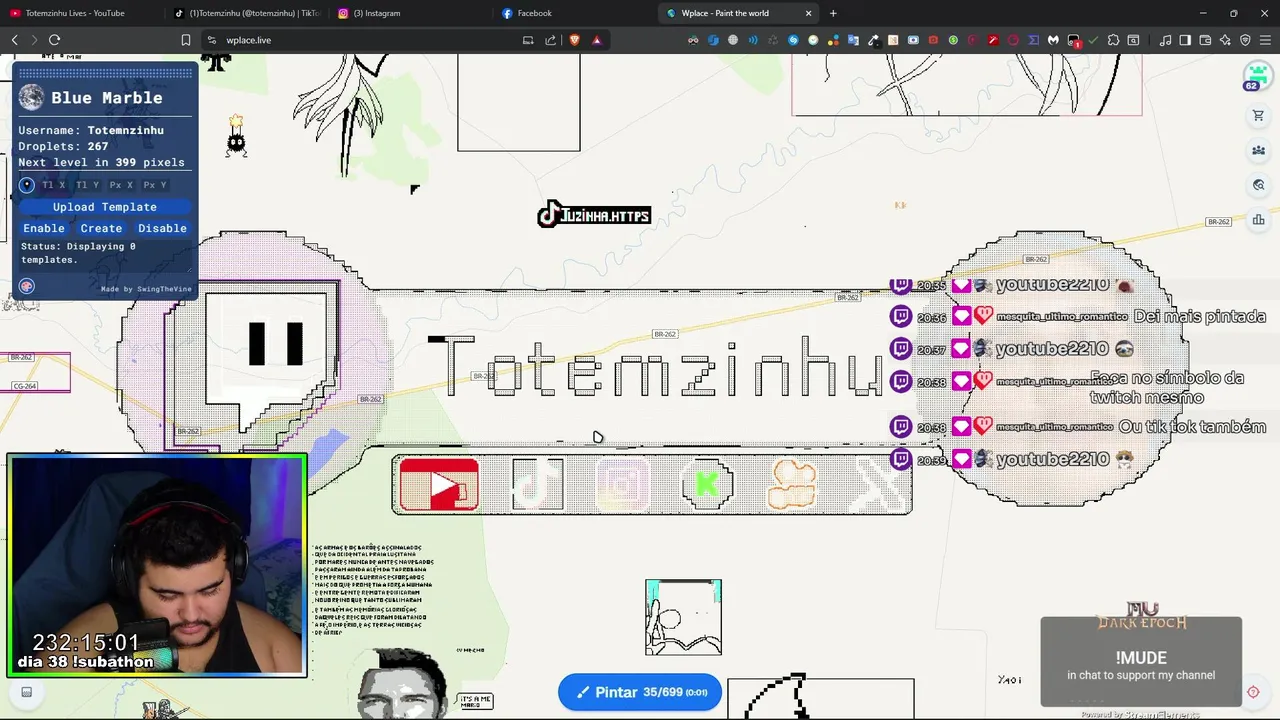Click the eyedropper color picker extension

click(873, 40)
